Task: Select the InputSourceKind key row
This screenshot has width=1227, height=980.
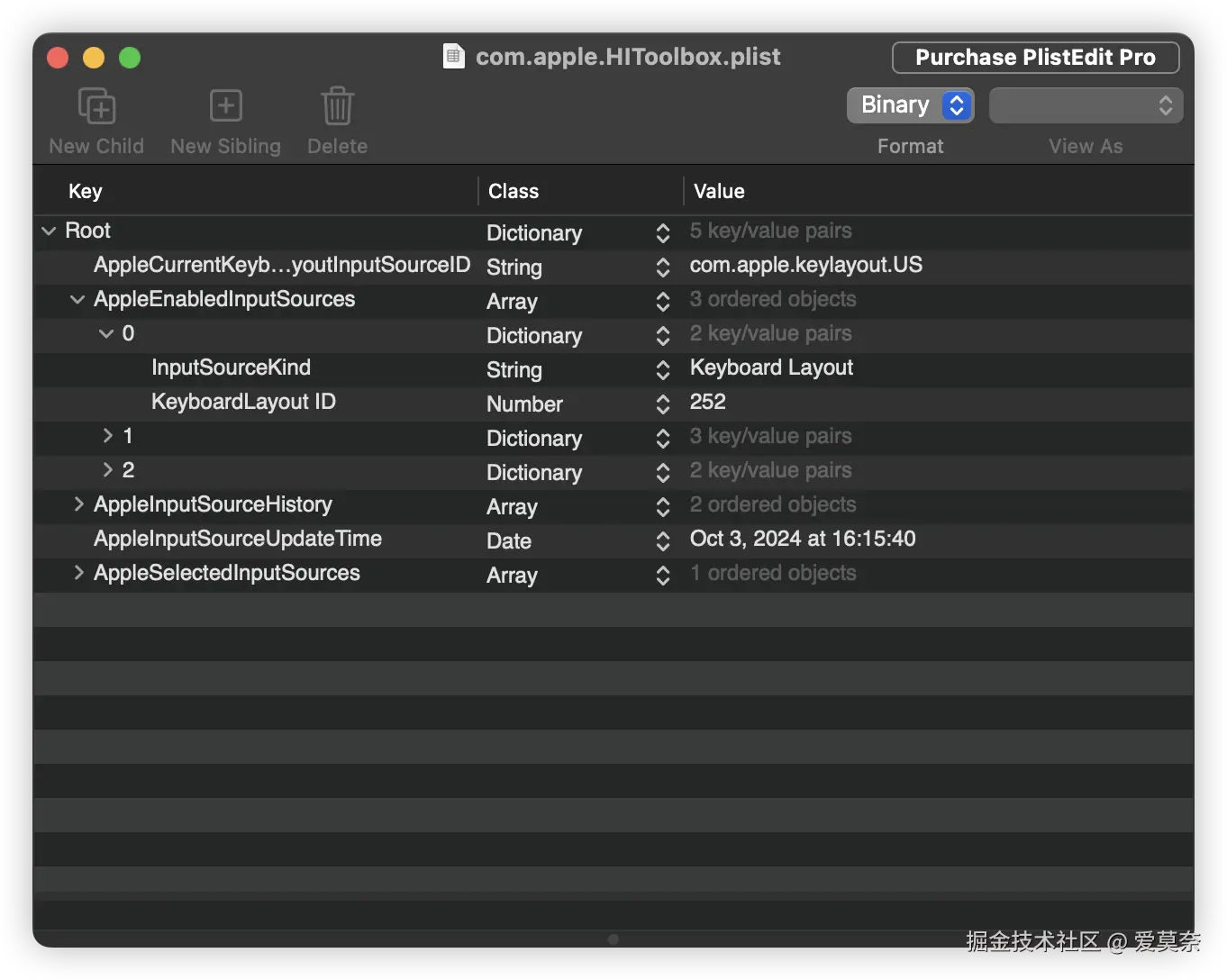Action: (x=231, y=367)
